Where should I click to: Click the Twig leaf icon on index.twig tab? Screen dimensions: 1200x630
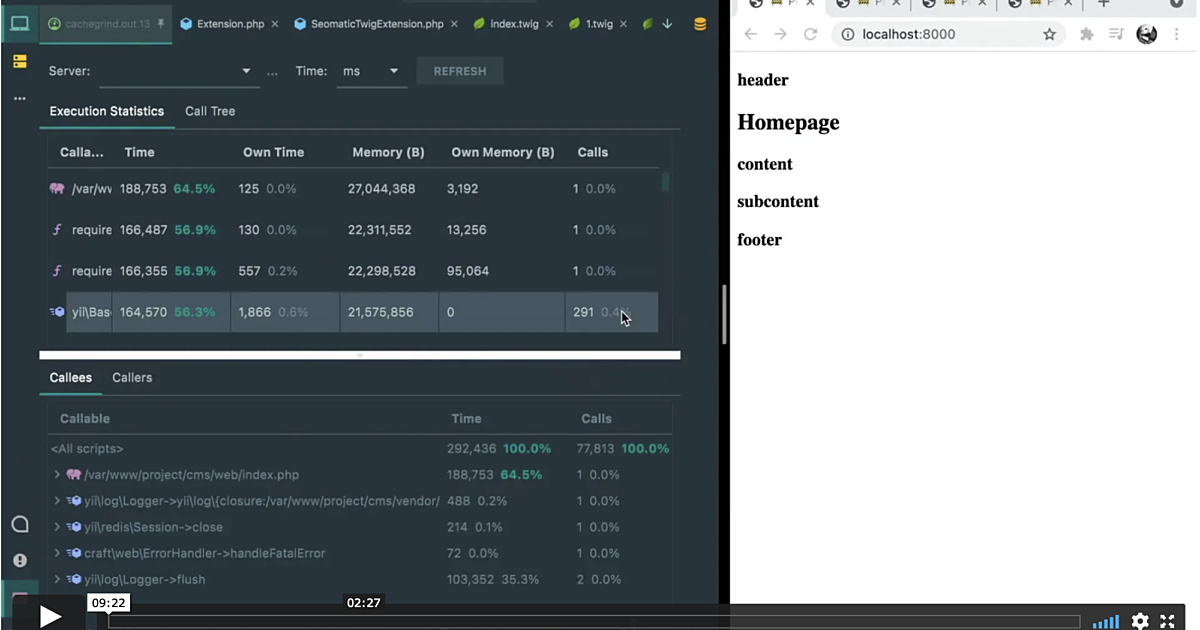(477, 23)
